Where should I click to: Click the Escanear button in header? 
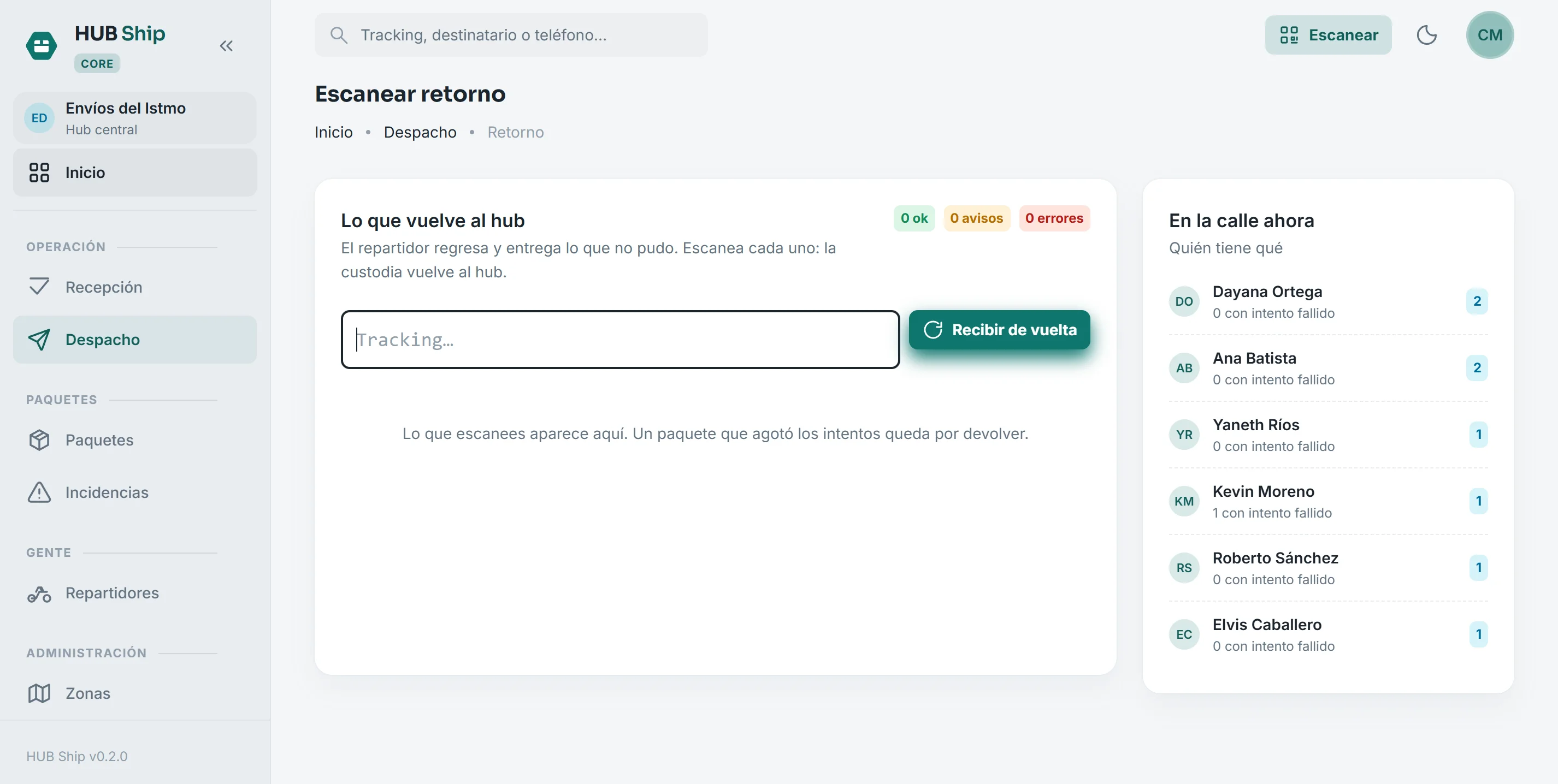tap(1327, 35)
